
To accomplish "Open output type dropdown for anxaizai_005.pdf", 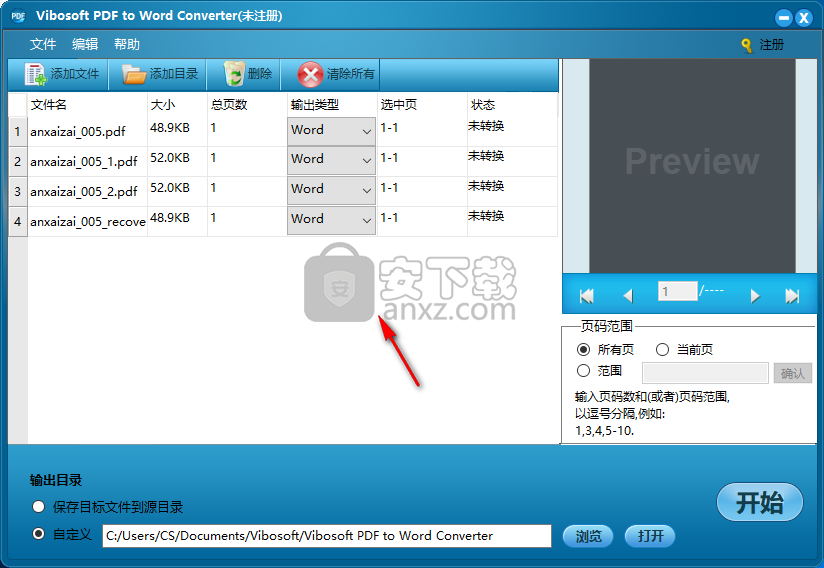I will (332, 131).
